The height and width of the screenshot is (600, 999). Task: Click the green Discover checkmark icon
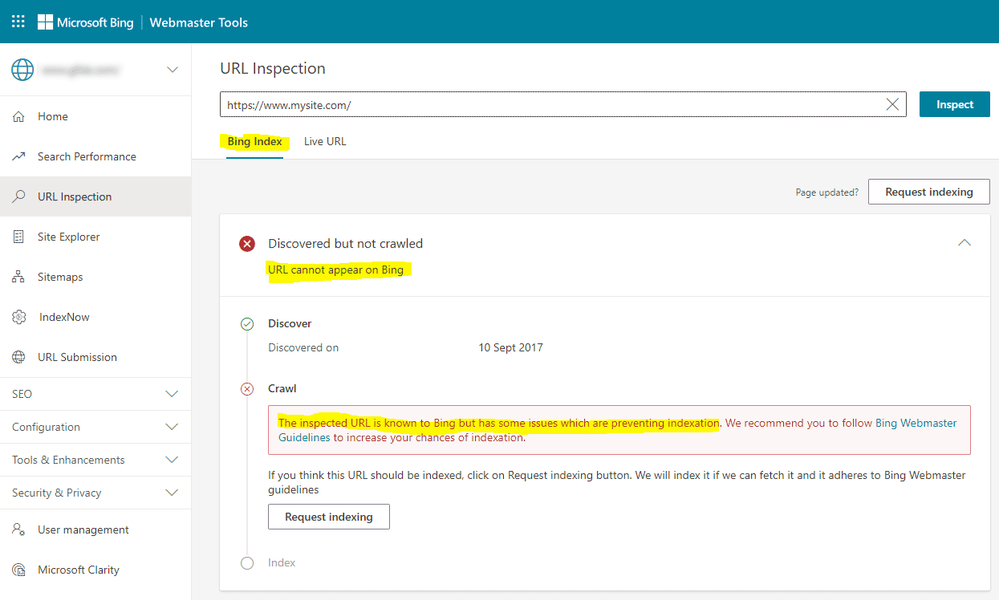[x=247, y=324]
